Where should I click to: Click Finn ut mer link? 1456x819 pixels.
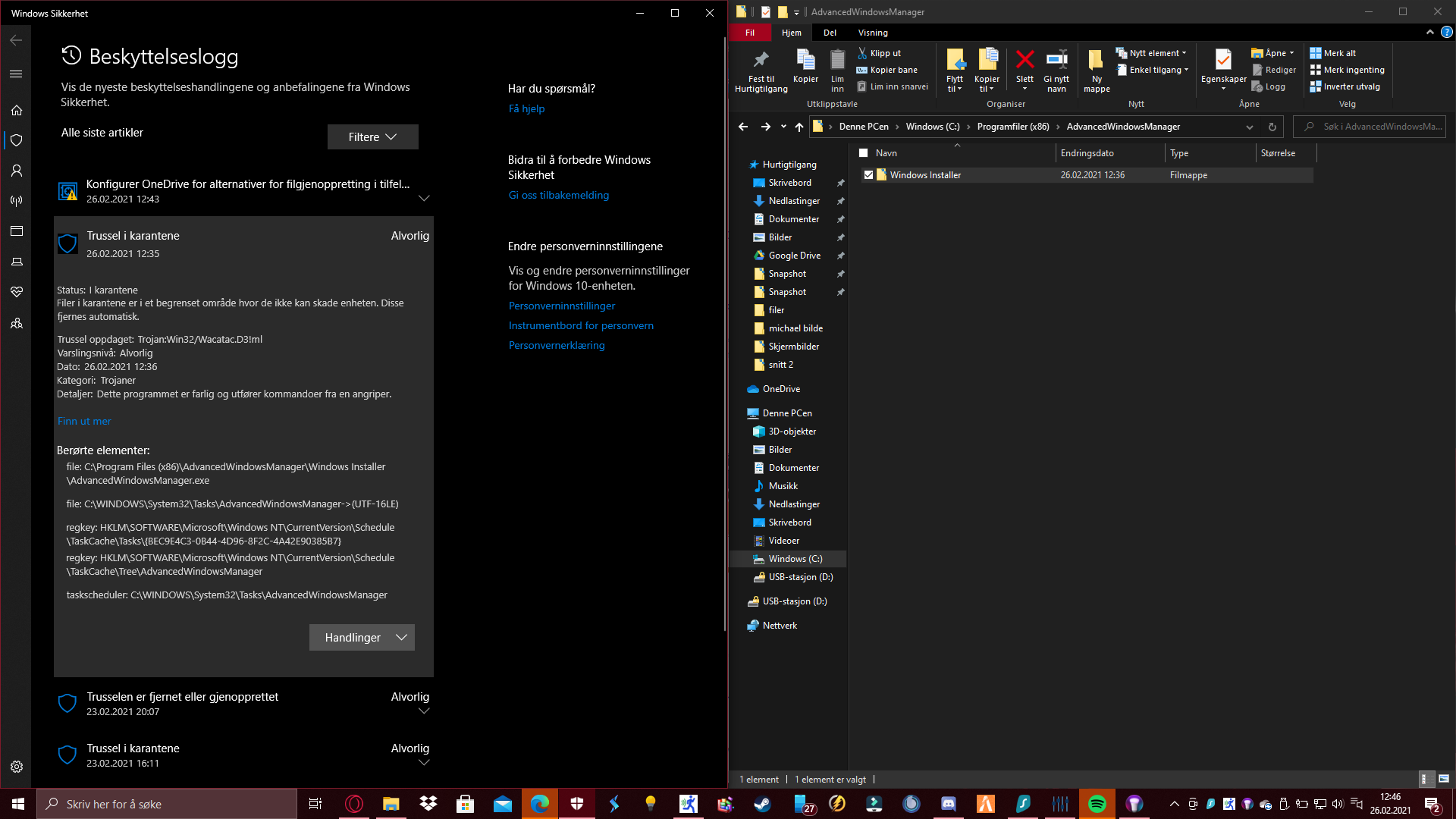[84, 421]
